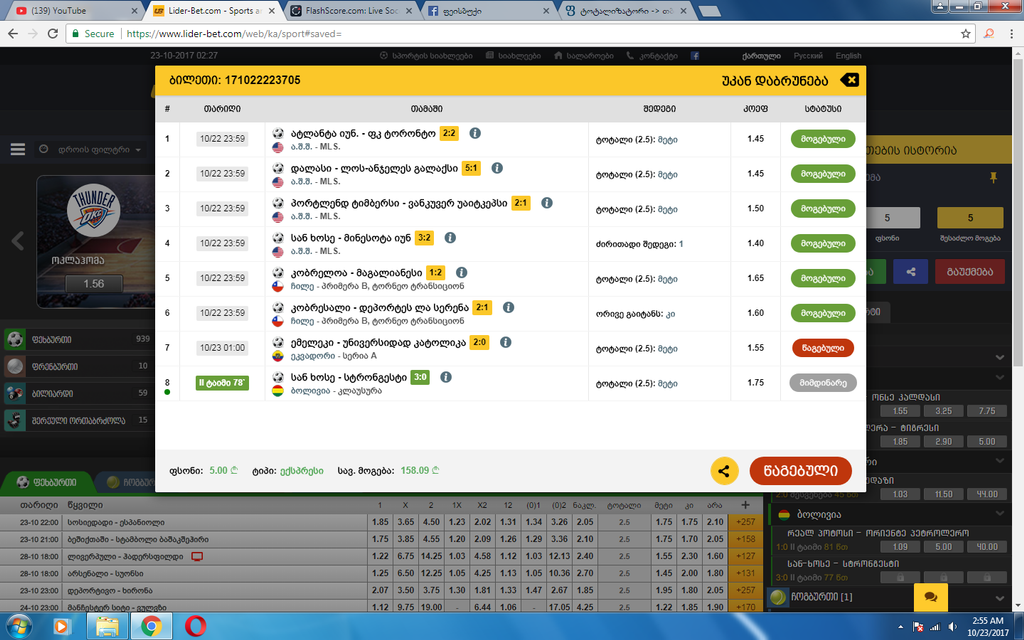Click the yellow 5 possible-win box

point(970,217)
